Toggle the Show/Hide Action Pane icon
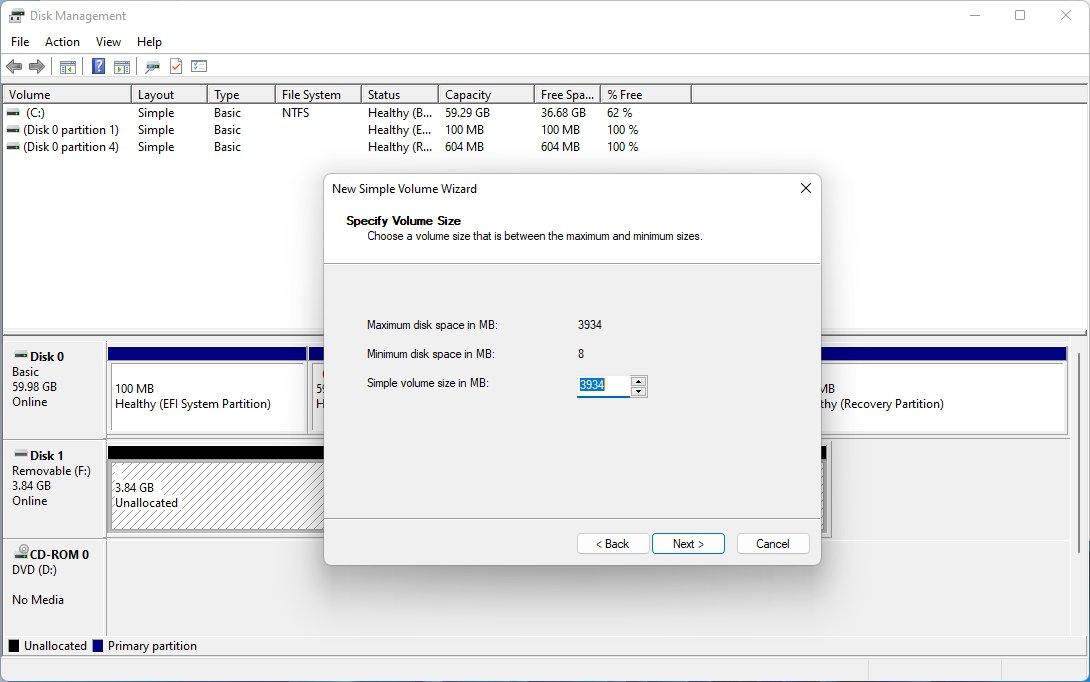The image size is (1090, 682). (122, 67)
